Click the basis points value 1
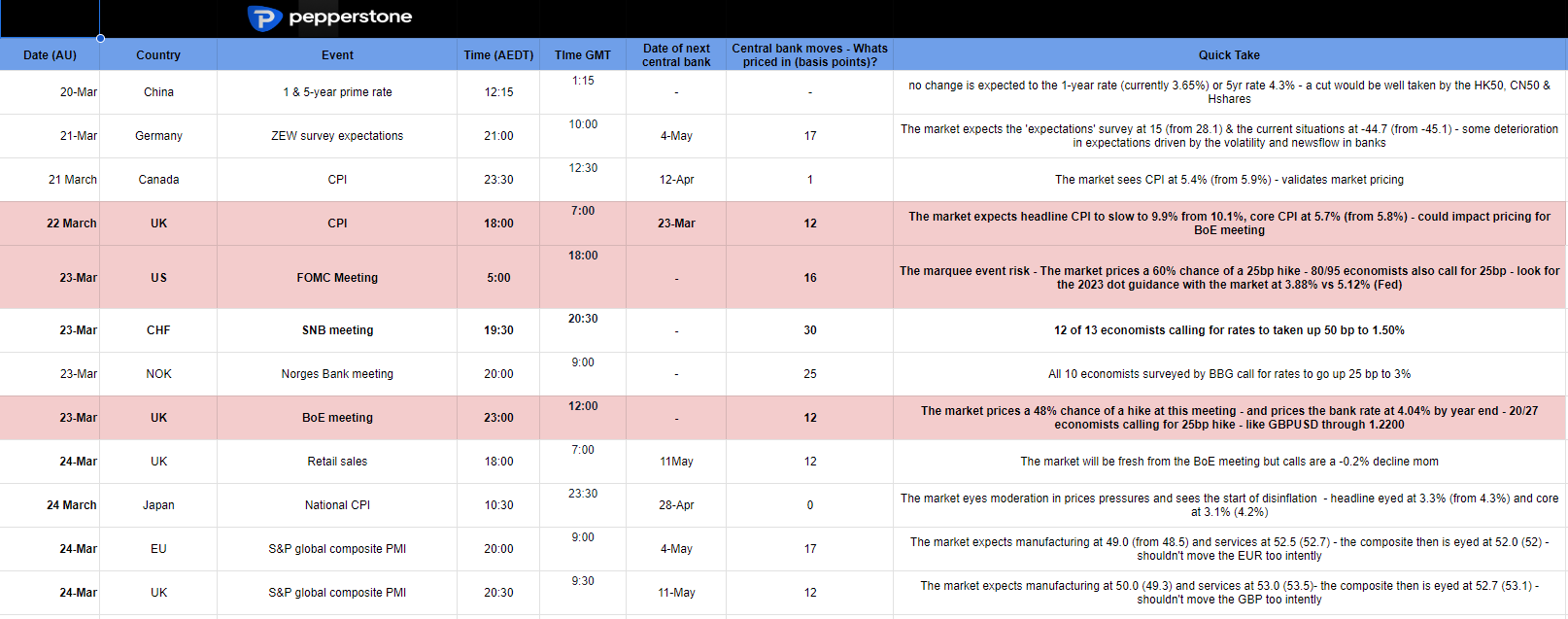Image resolution: width=1568 pixels, height=619 pixels. coord(810,180)
